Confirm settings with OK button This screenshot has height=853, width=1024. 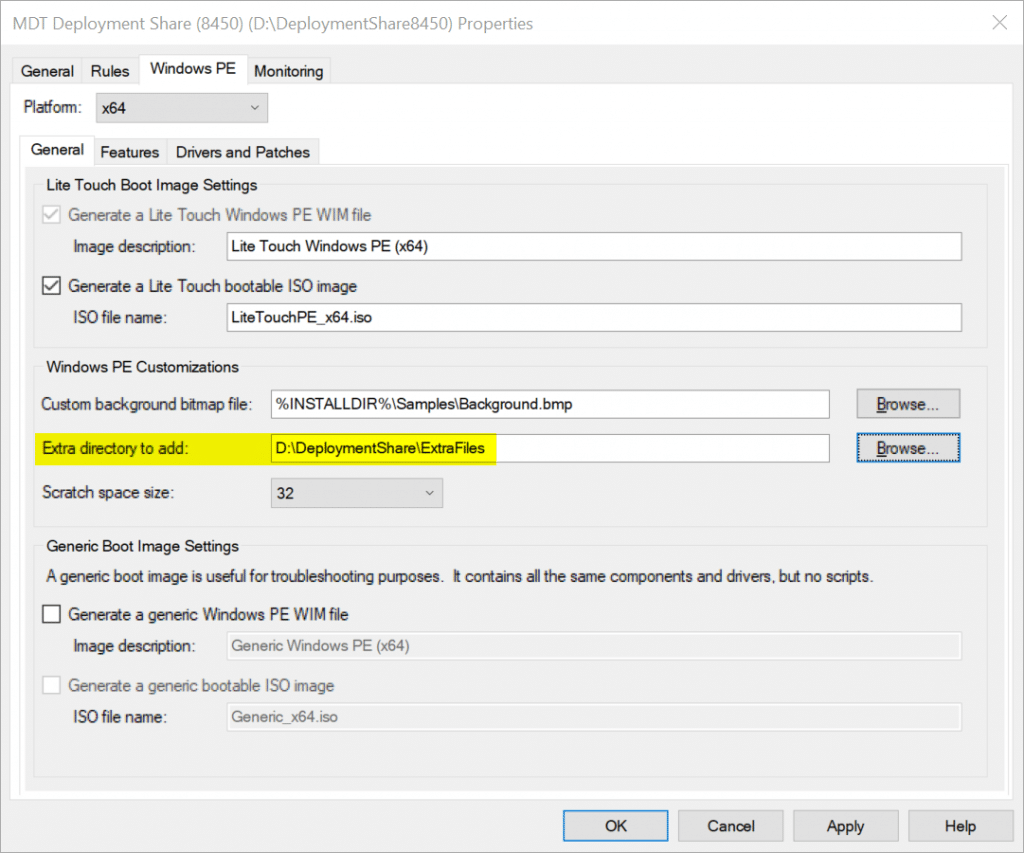pos(615,826)
